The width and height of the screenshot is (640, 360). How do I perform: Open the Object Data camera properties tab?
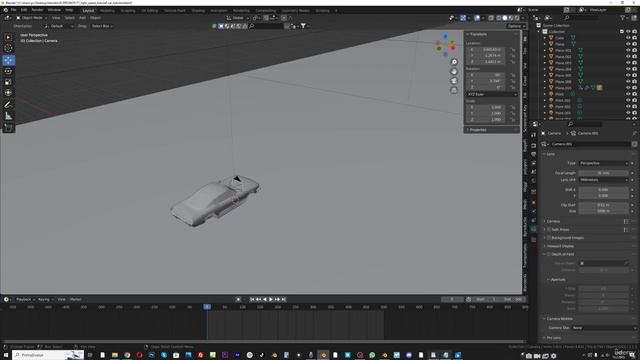533,229
